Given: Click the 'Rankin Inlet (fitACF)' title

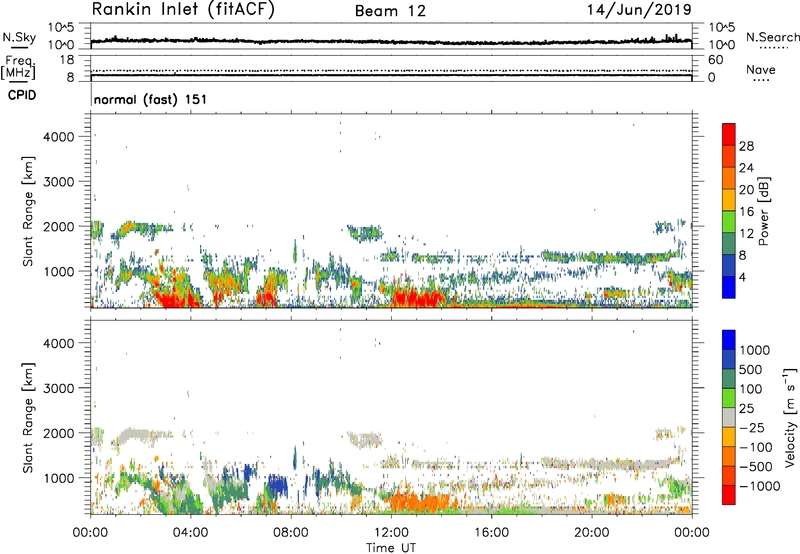Looking at the screenshot, I should 183,9.
